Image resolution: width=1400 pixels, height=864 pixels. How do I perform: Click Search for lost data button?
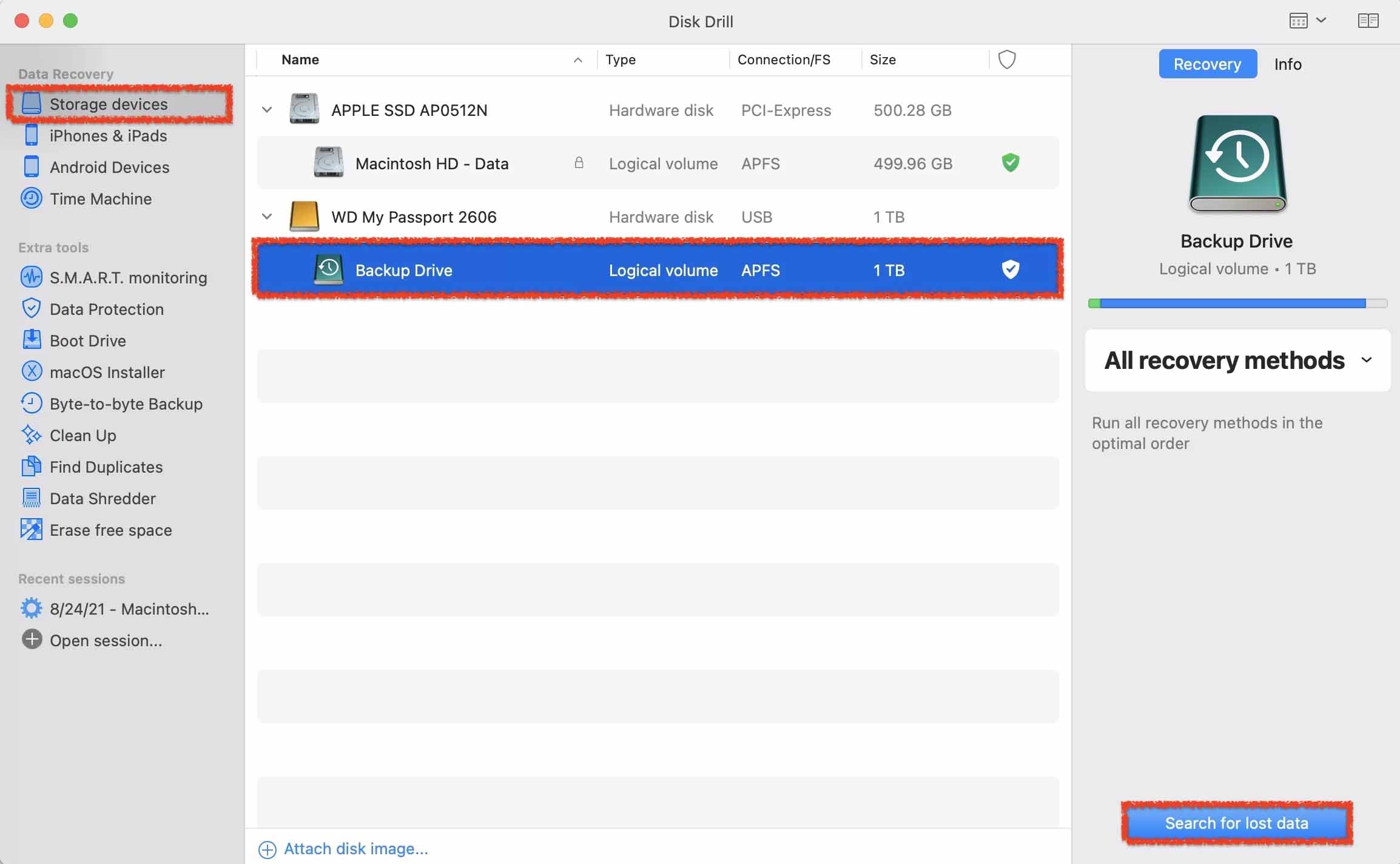(x=1236, y=823)
